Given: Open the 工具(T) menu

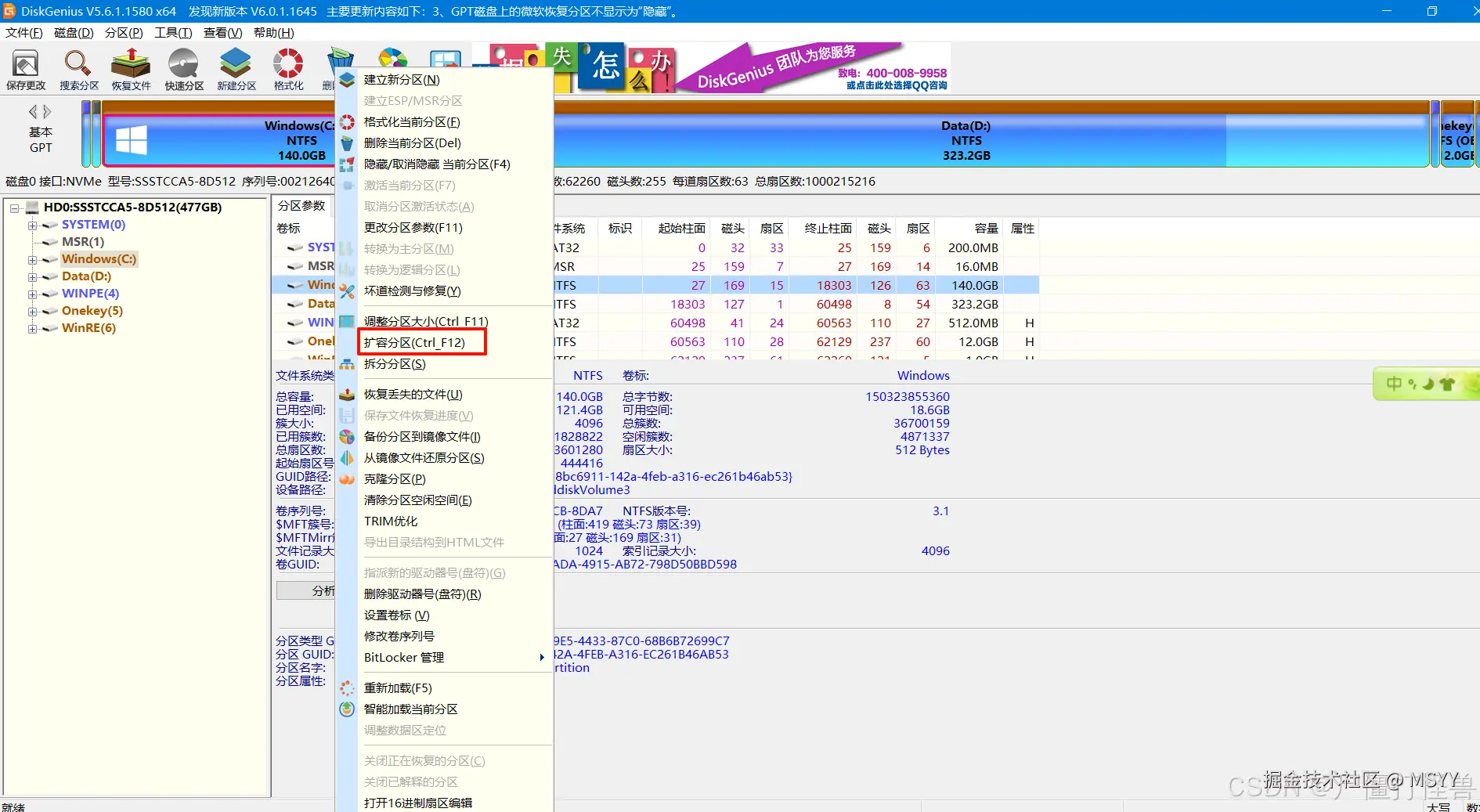Looking at the screenshot, I should click(173, 33).
